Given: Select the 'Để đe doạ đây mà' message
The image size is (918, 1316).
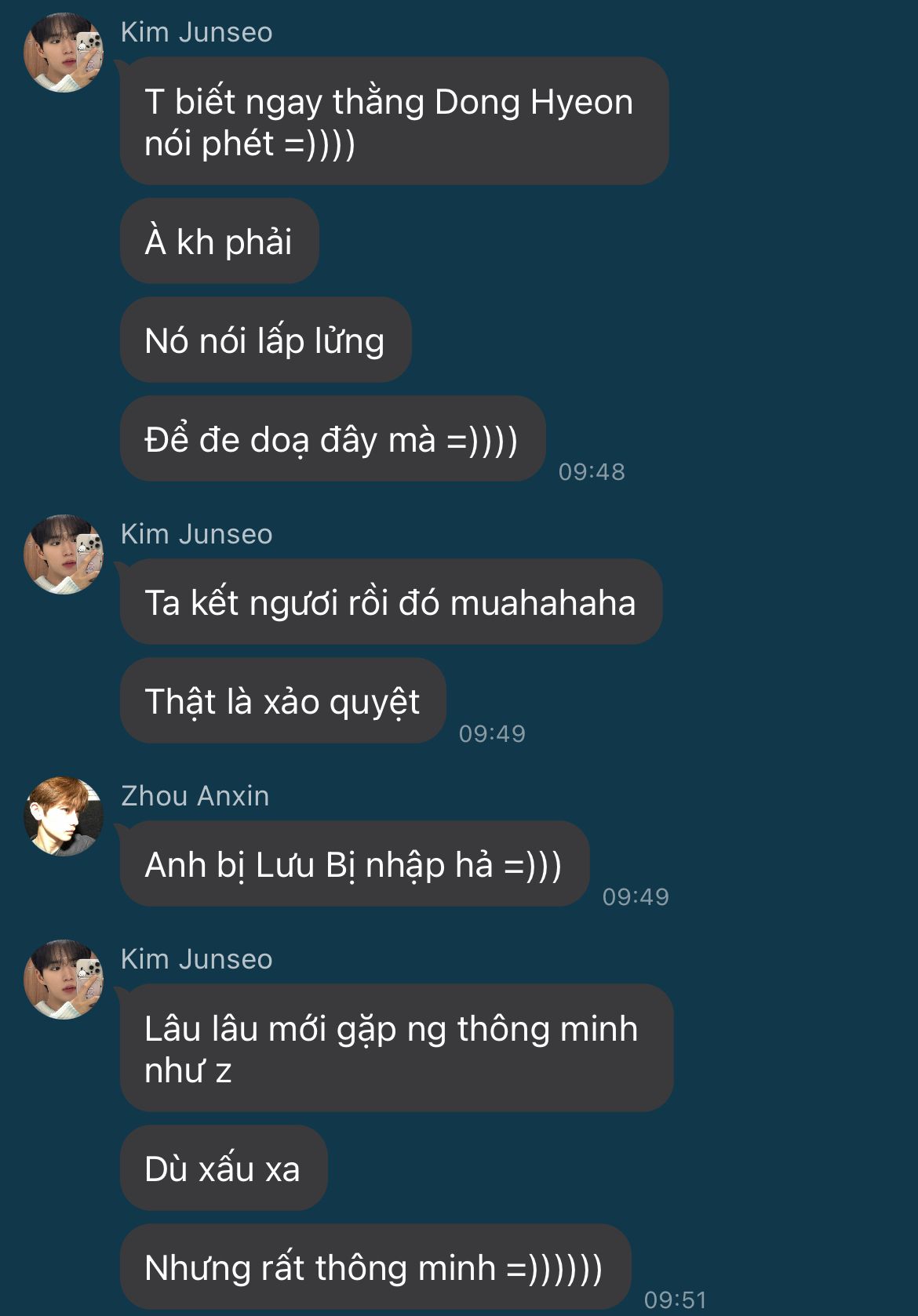Looking at the screenshot, I should pyautogui.click(x=333, y=438).
